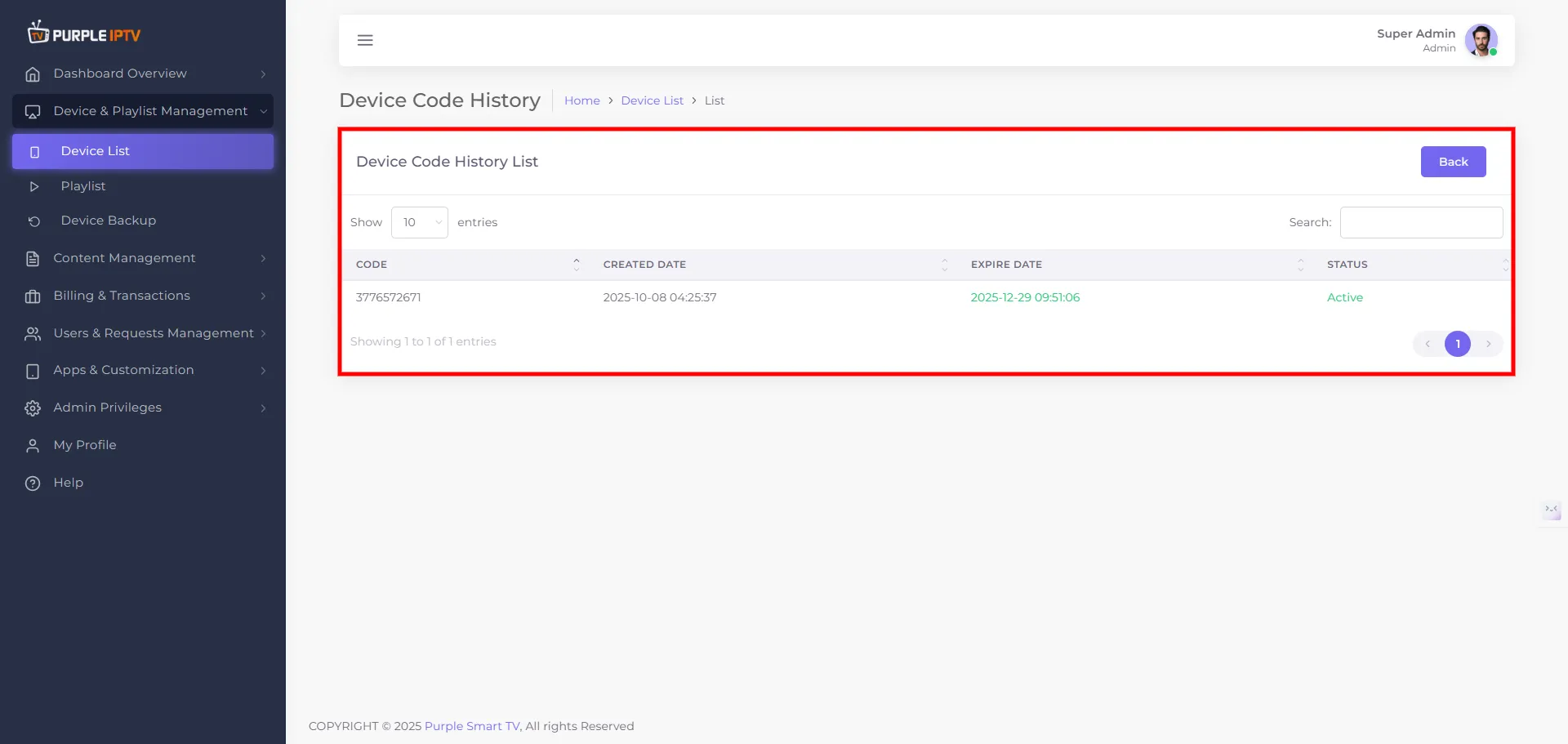The image size is (1568, 744).
Task: Expand Admin Privileges chevron
Action: tap(263, 408)
